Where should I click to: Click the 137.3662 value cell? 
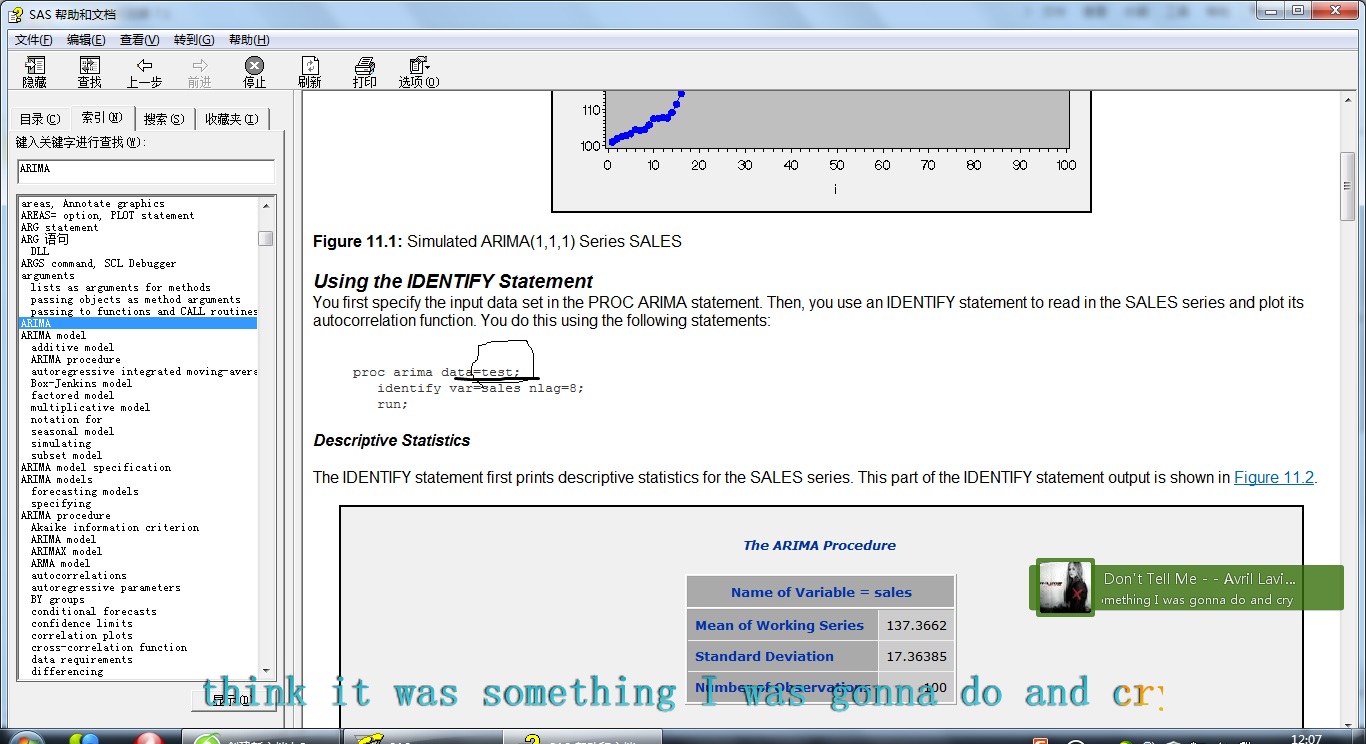[x=917, y=625]
